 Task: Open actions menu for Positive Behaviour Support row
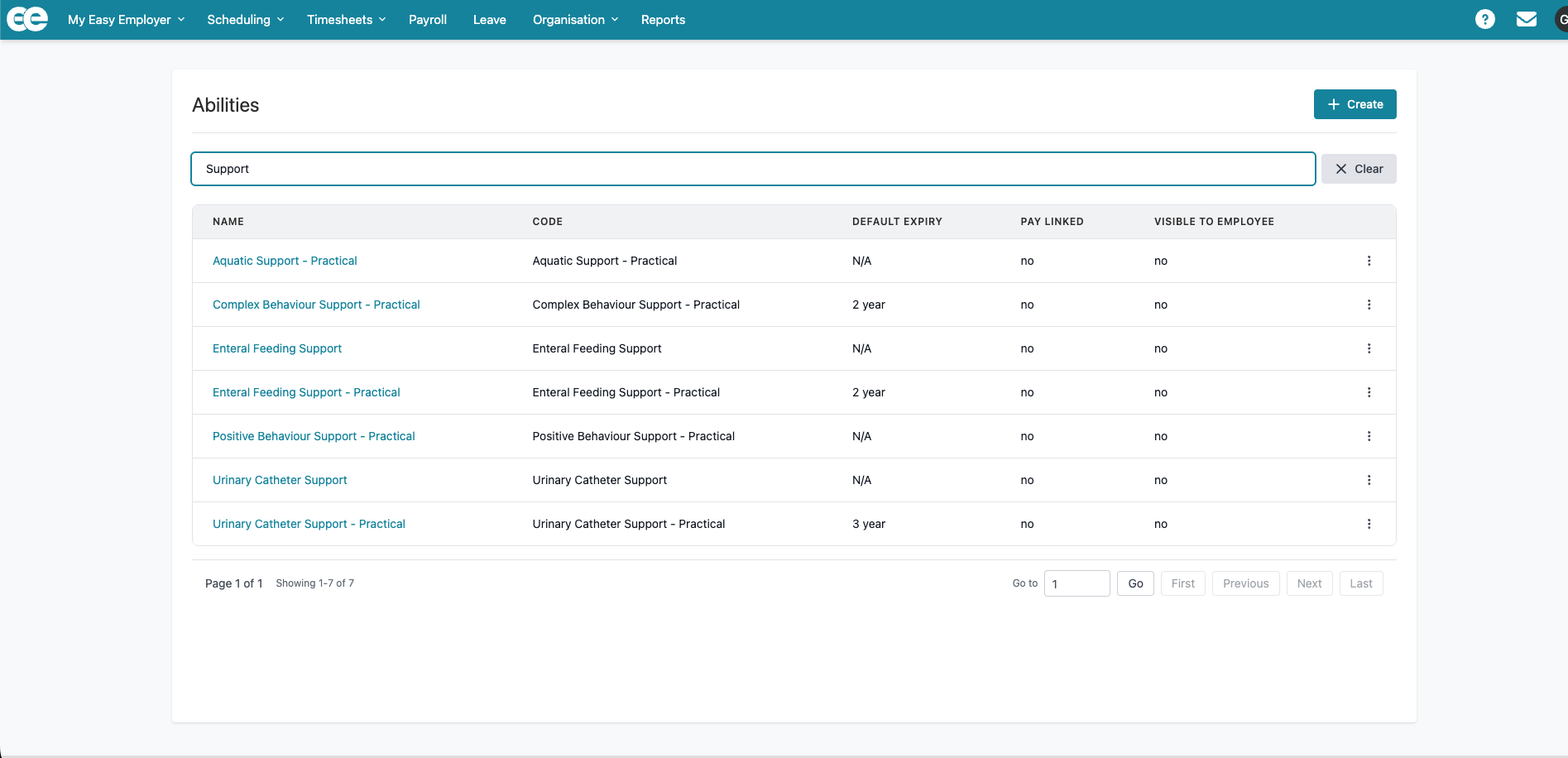[x=1369, y=436]
